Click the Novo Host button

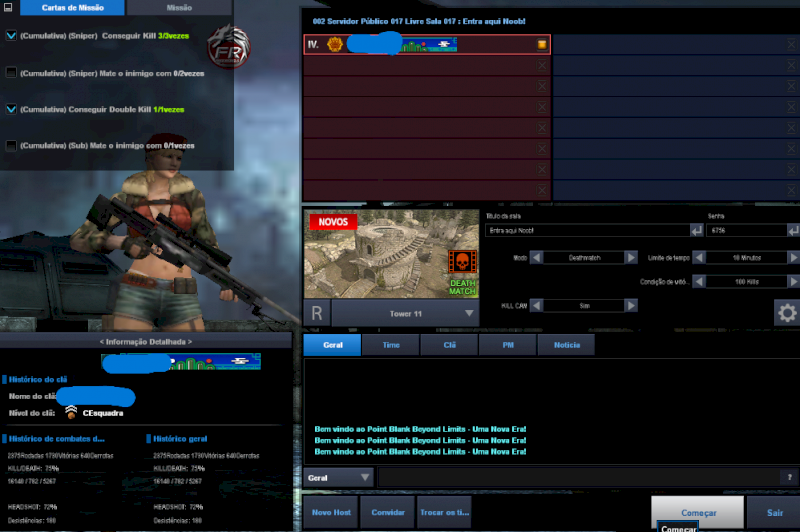pyautogui.click(x=331, y=512)
